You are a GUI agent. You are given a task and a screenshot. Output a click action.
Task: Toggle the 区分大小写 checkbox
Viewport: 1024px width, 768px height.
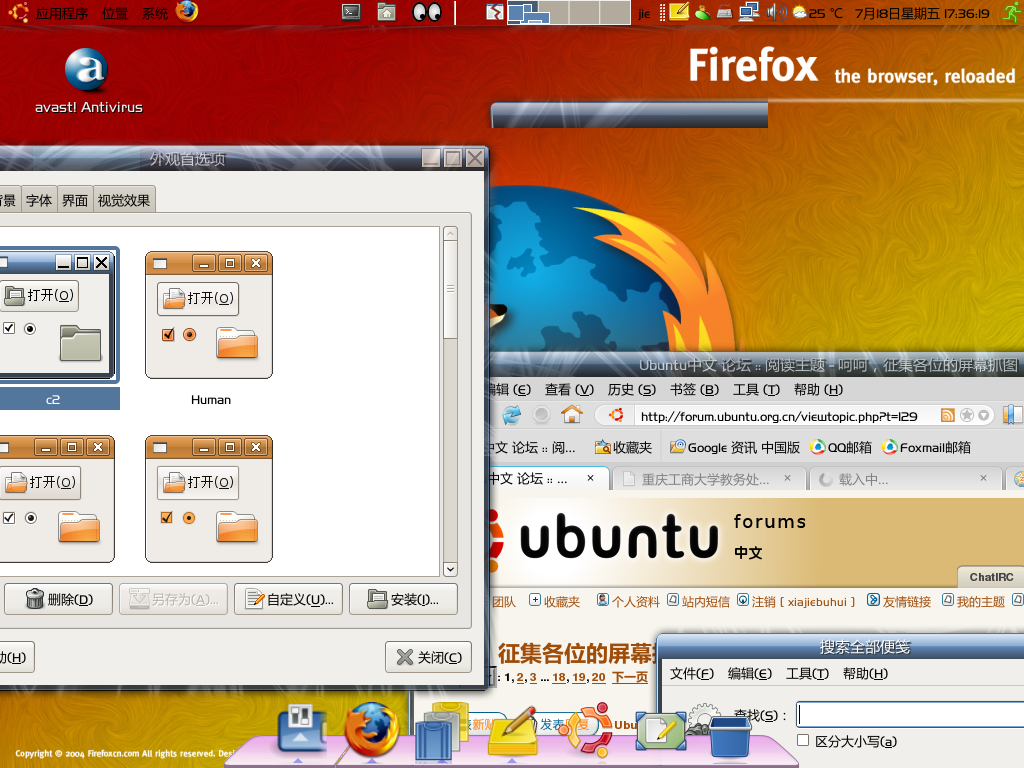click(803, 741)
